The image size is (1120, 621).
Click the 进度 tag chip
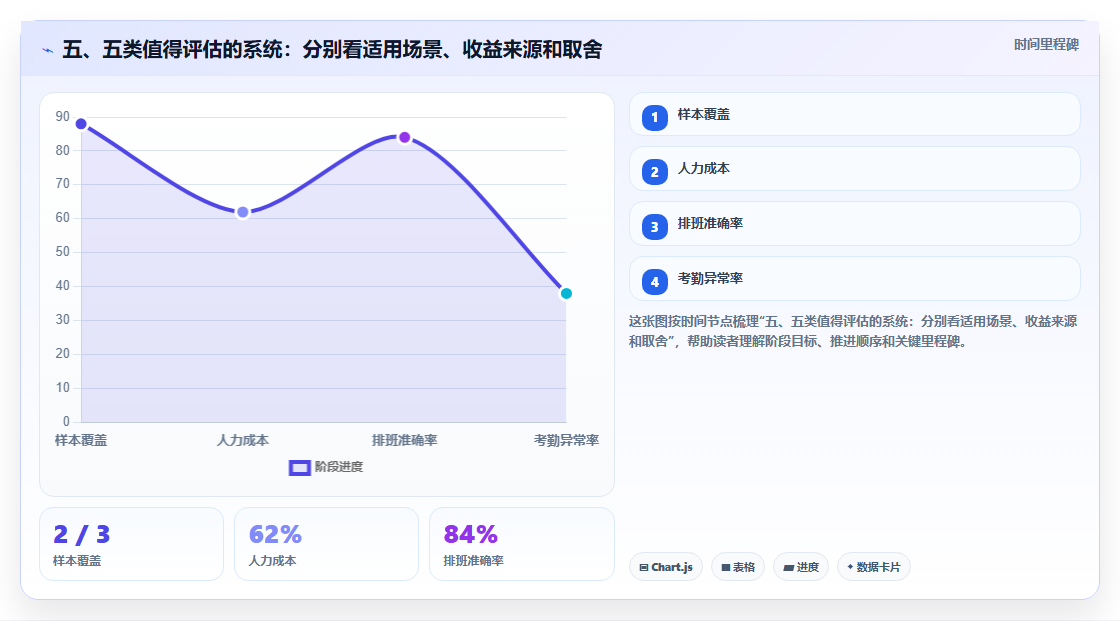(801, 567)
